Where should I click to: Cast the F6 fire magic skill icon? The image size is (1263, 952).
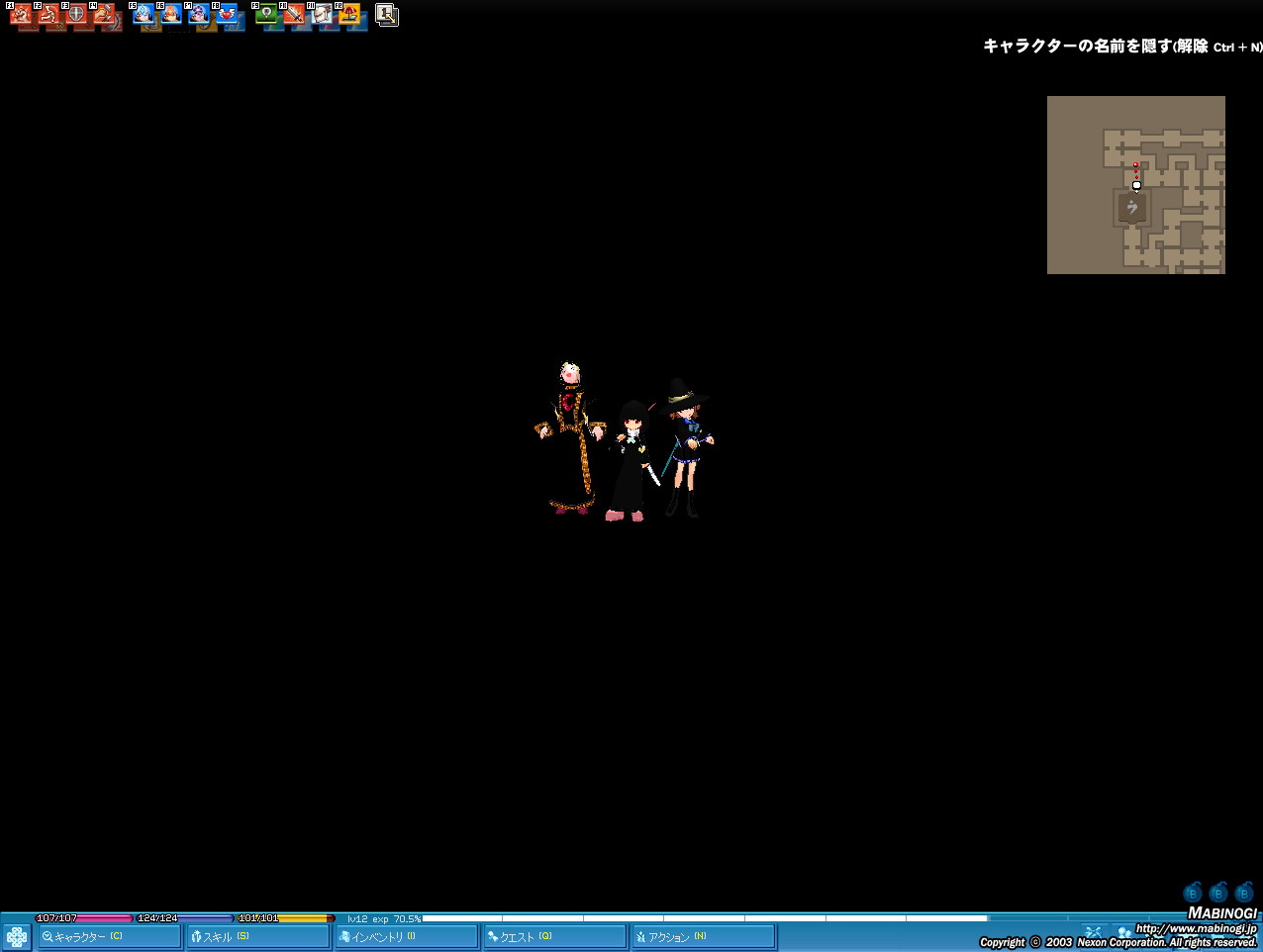[x=172, y=15]
